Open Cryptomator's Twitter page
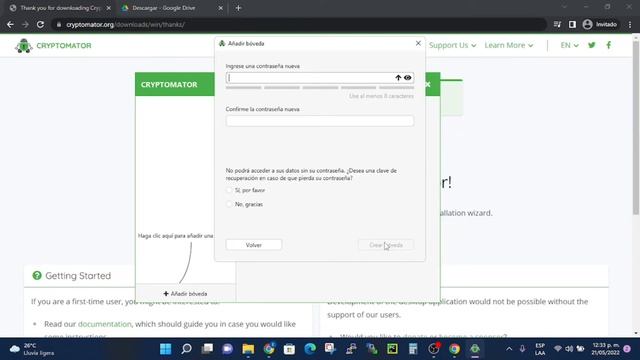This screenshot has width=640, height=360. coord(591,45)
